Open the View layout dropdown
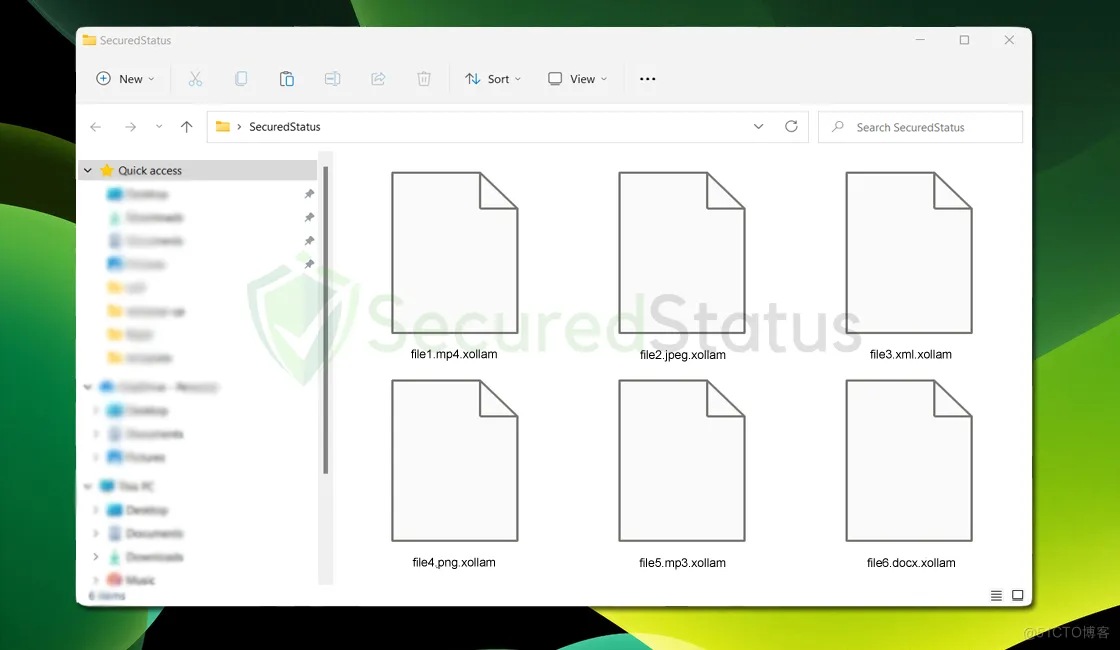Image resolution: width=1120 pixels, height=650 pixels. 577,79
